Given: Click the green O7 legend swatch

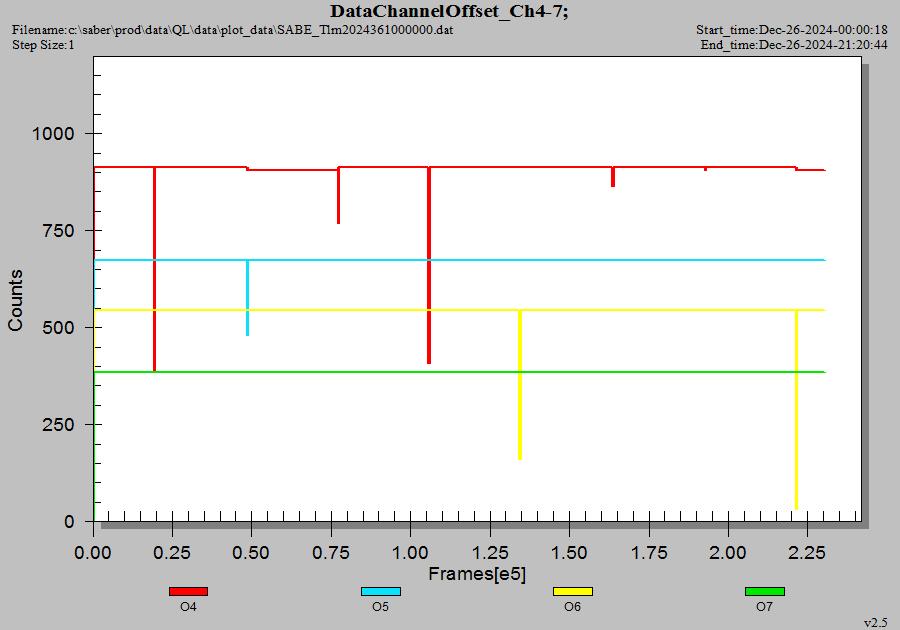Looking at the screenshot, I should 765,592.
